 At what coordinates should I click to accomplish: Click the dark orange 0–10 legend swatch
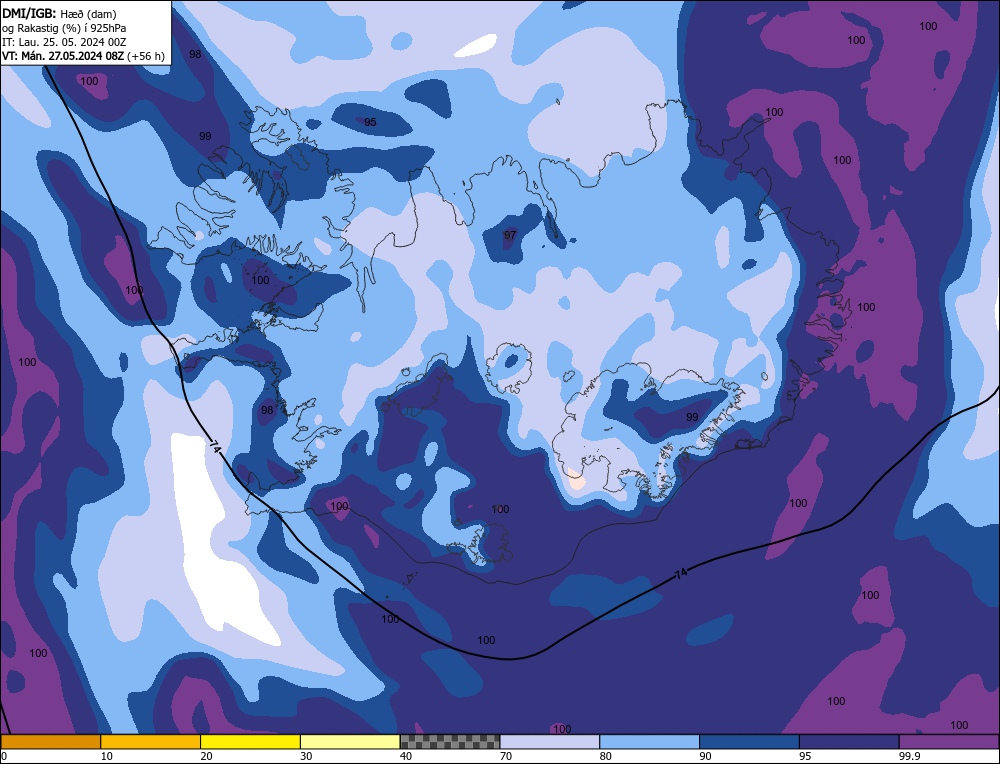[x=50, y=742]
